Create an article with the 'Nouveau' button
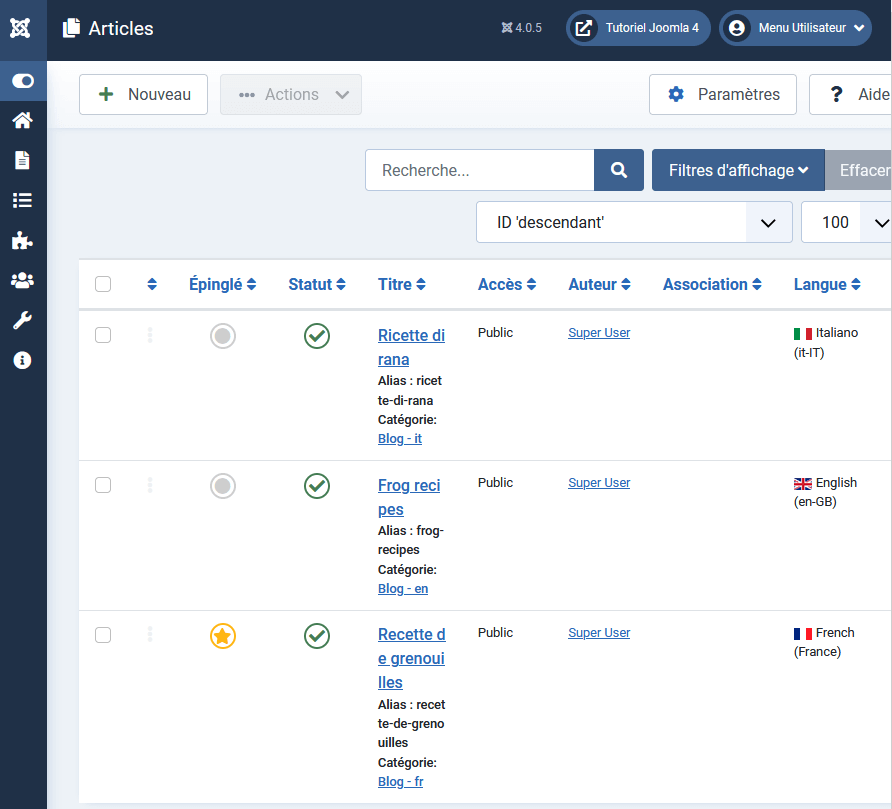This screenshot has height=809, width=892. point(143,94)
